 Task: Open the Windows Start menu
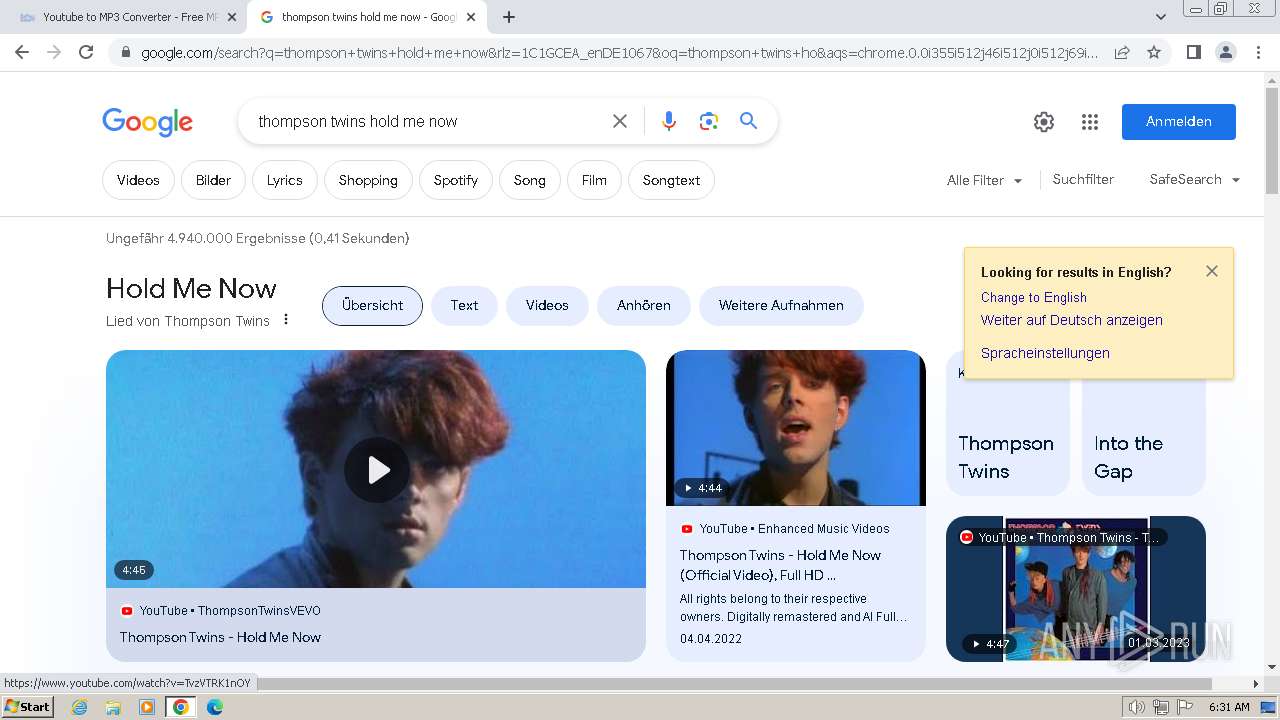(x=28, y=707)
